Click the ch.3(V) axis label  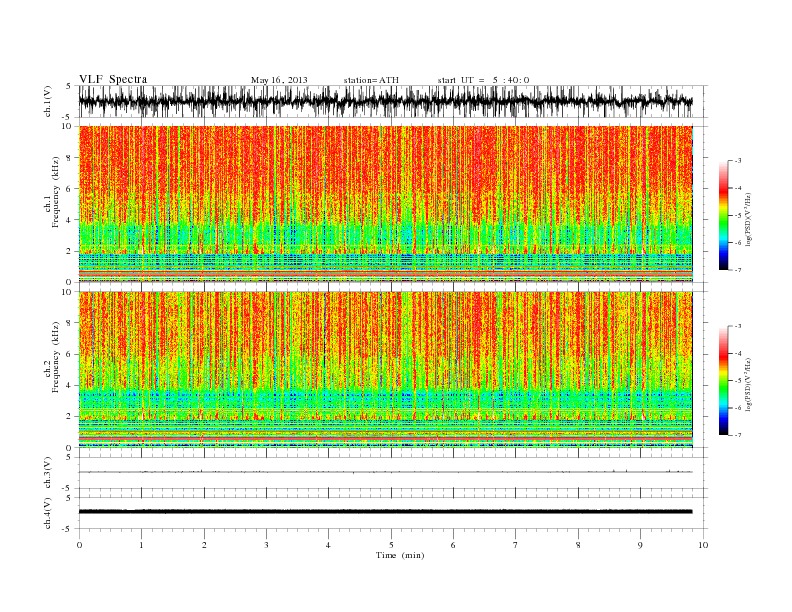pyautogui.click(x=47, y=473)
